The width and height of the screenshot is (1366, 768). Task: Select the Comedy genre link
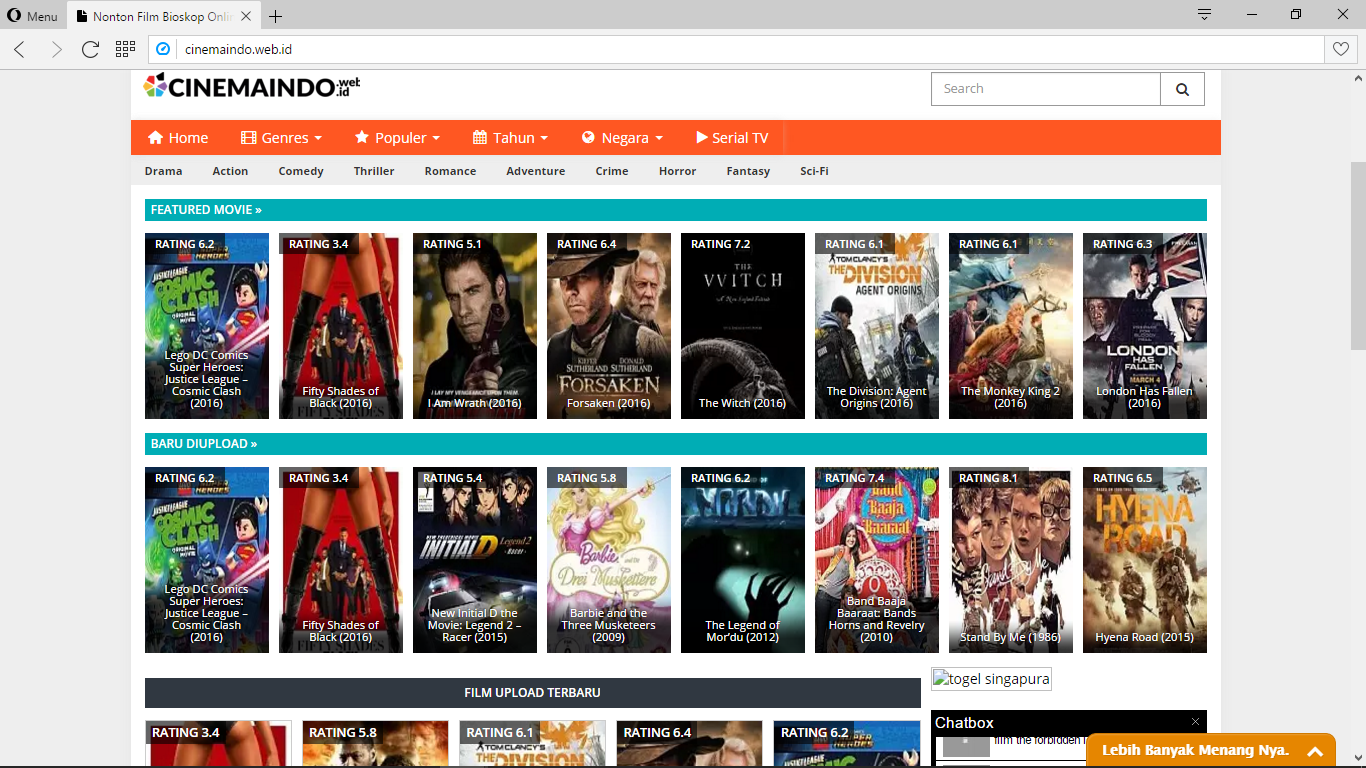301,171
